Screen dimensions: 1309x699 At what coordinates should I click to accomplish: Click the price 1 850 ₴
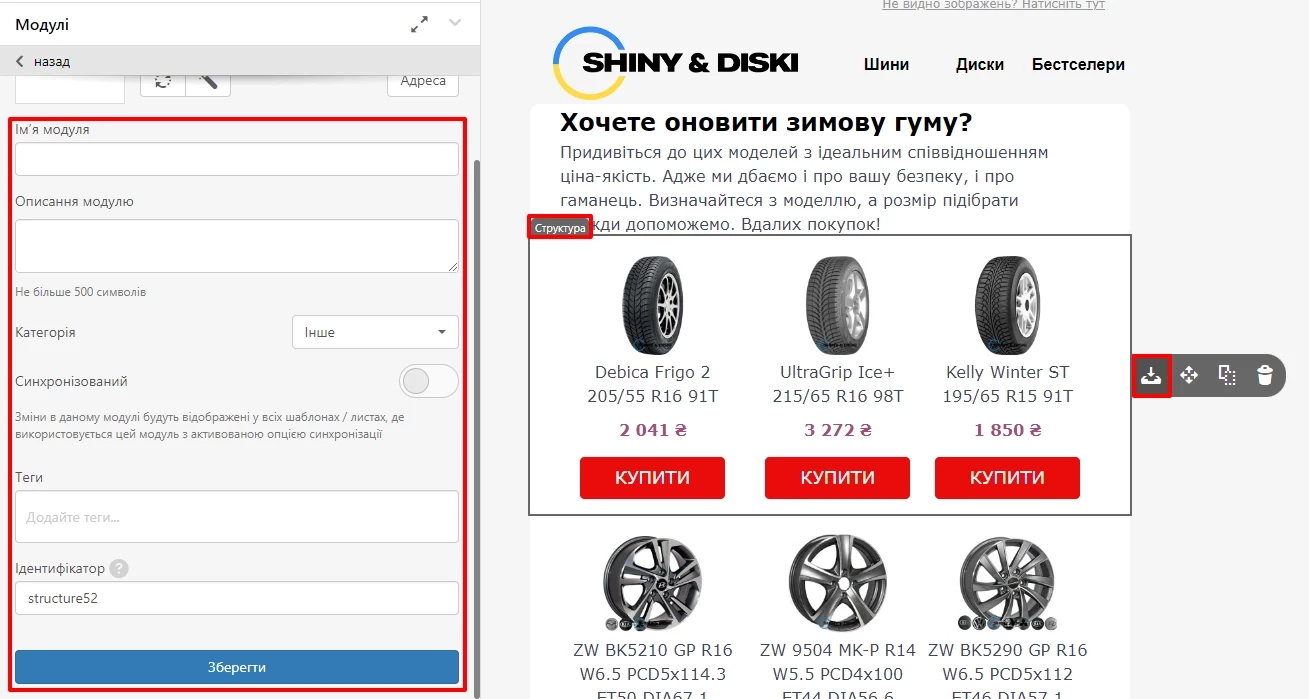point(1007,430)
